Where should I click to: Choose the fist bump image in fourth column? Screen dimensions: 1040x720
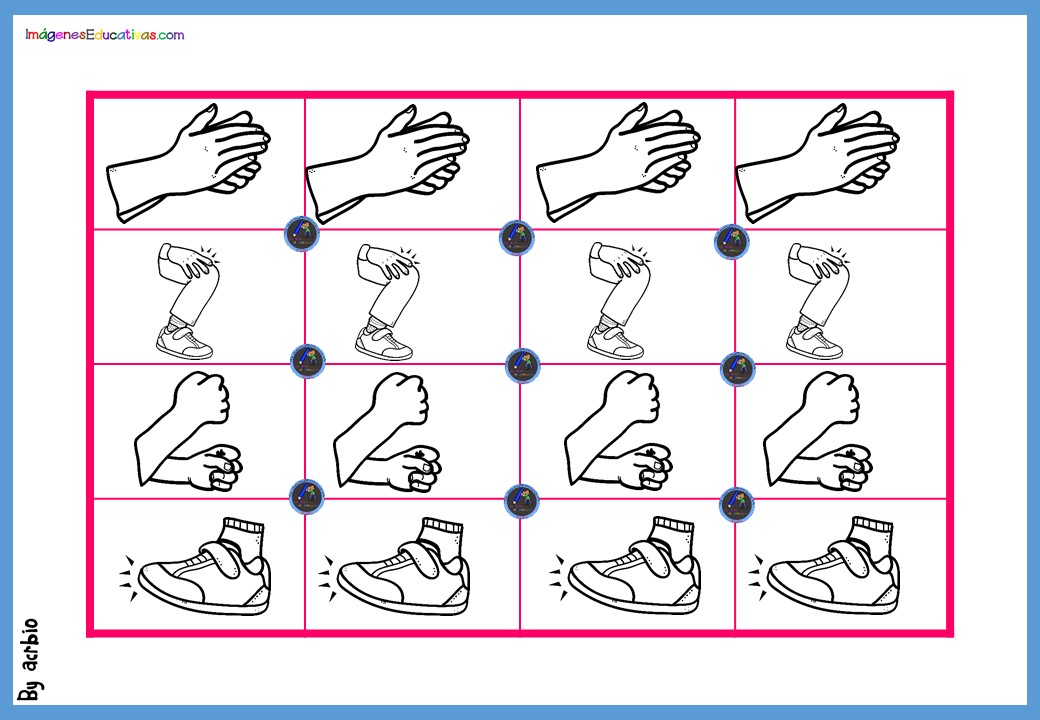tap(818, 431)
